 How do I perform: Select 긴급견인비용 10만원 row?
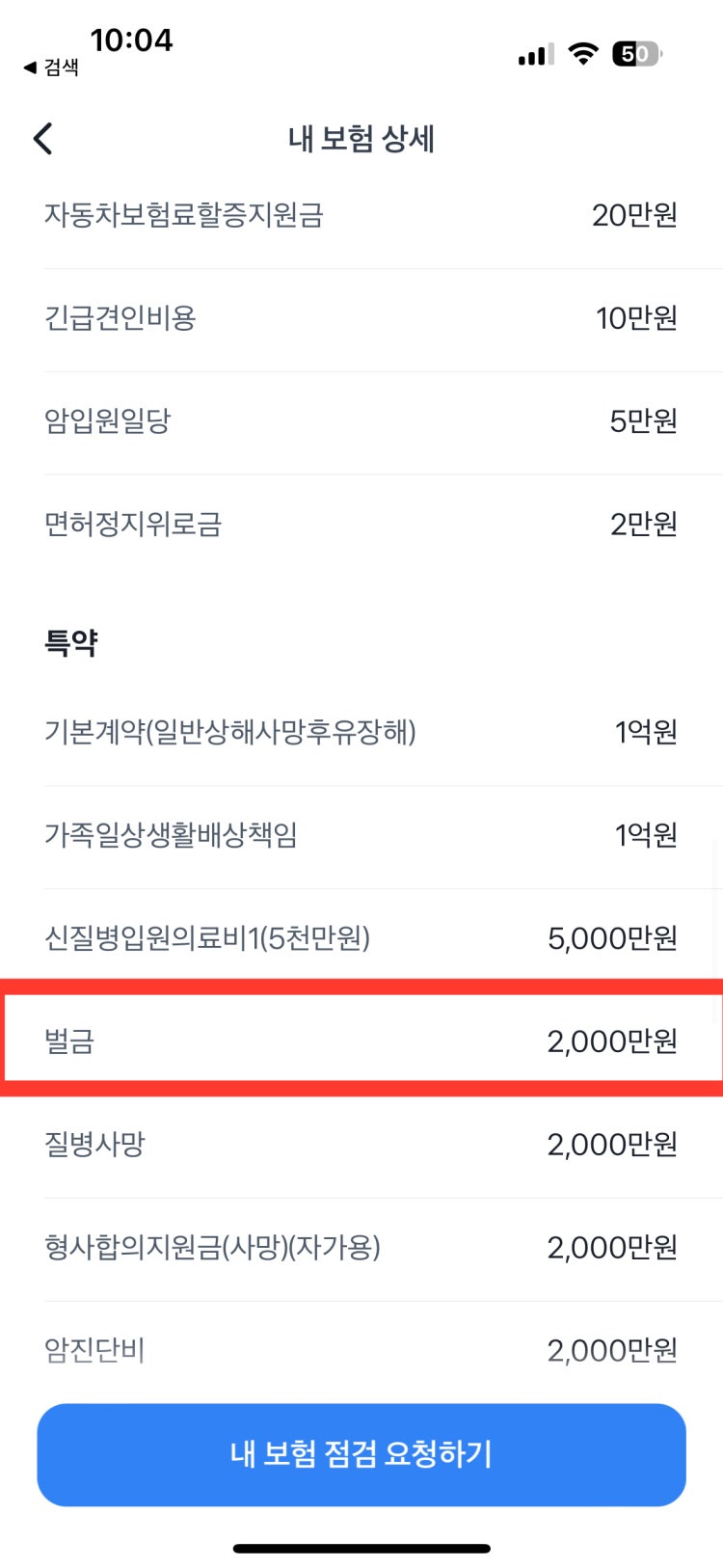pyautogui.click(x=361, y=318)
